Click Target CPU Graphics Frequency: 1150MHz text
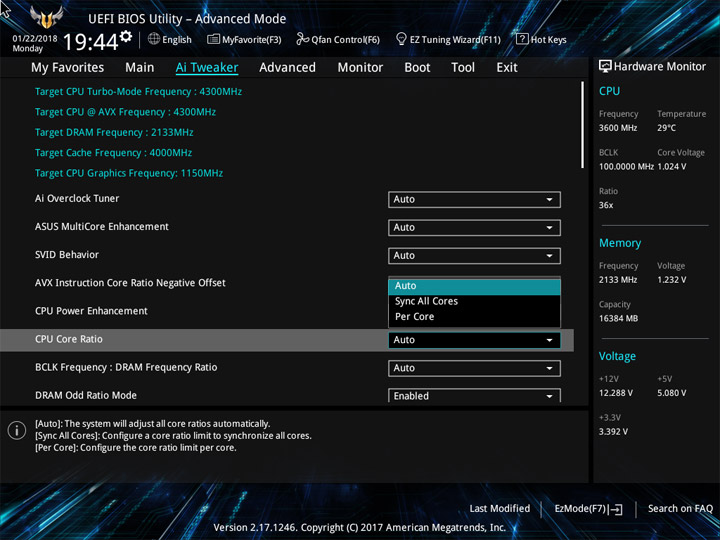The height and width of the screenshot is (540, 720). tap(129, 174)
